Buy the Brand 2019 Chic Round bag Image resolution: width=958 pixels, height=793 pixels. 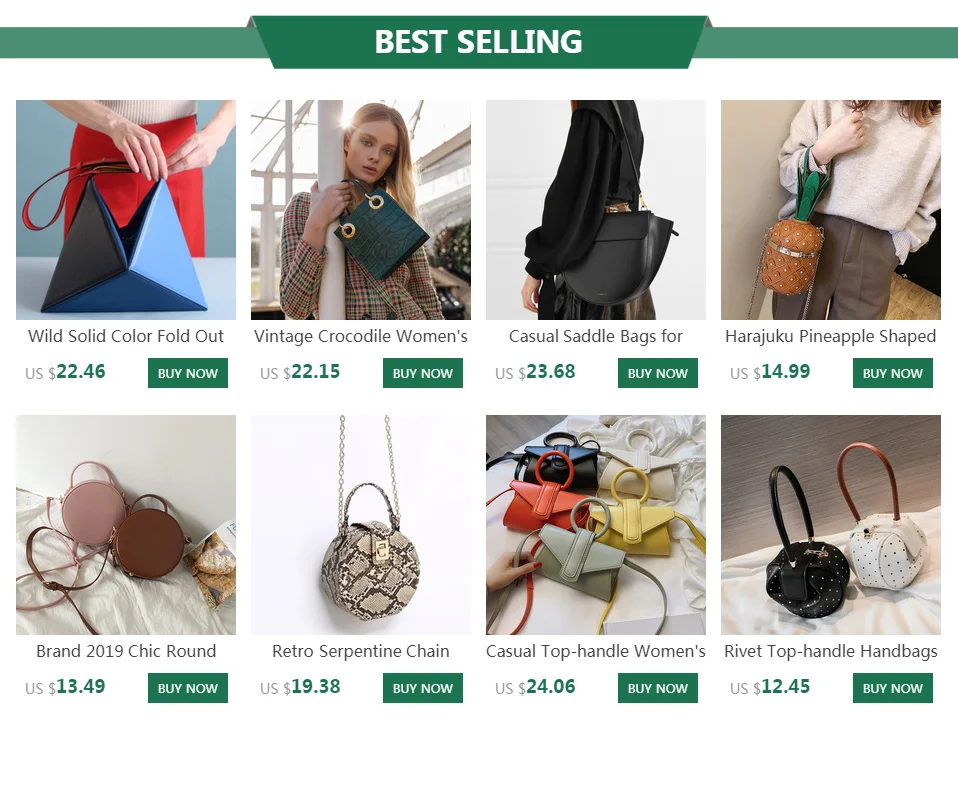click(188, 688)
